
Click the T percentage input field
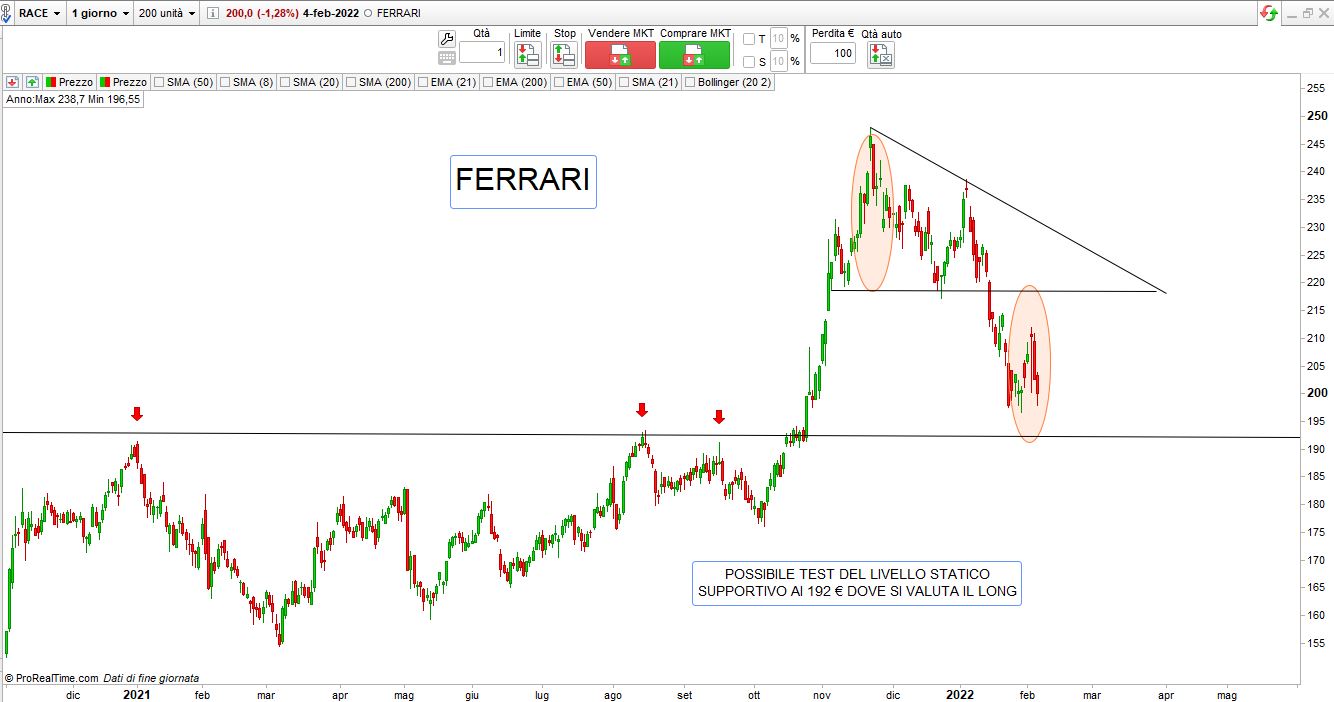coord(779,39)
